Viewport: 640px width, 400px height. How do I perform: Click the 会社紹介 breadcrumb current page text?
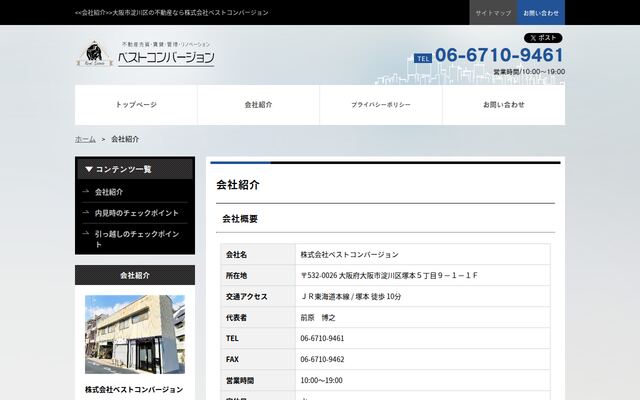(x=125, y=139)
